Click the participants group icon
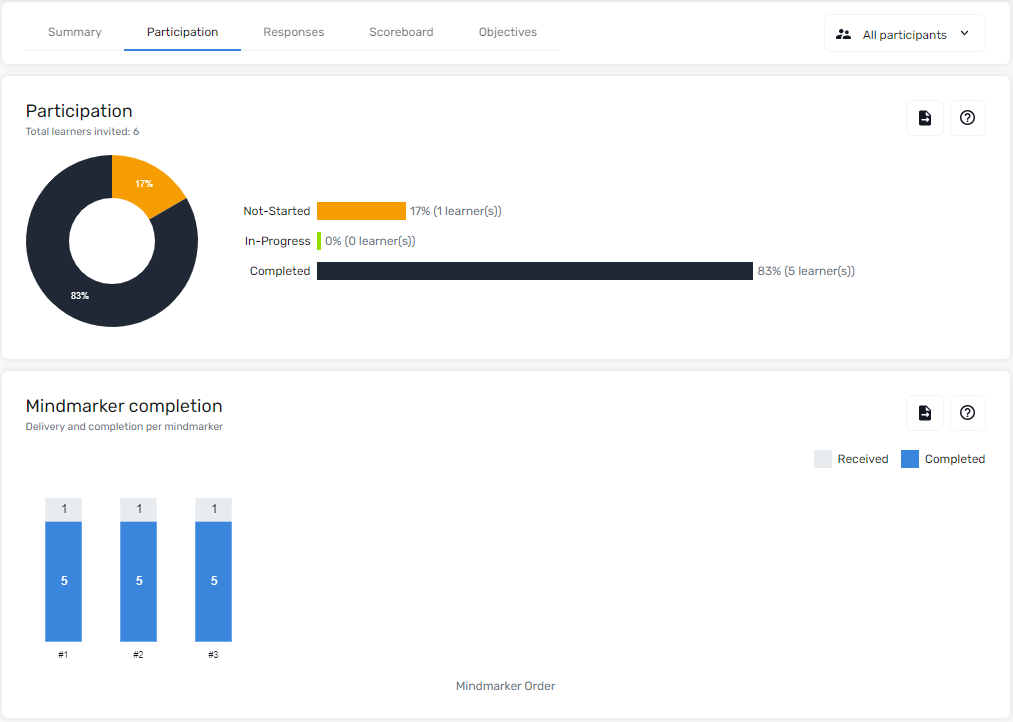 (x=843, y=34)
